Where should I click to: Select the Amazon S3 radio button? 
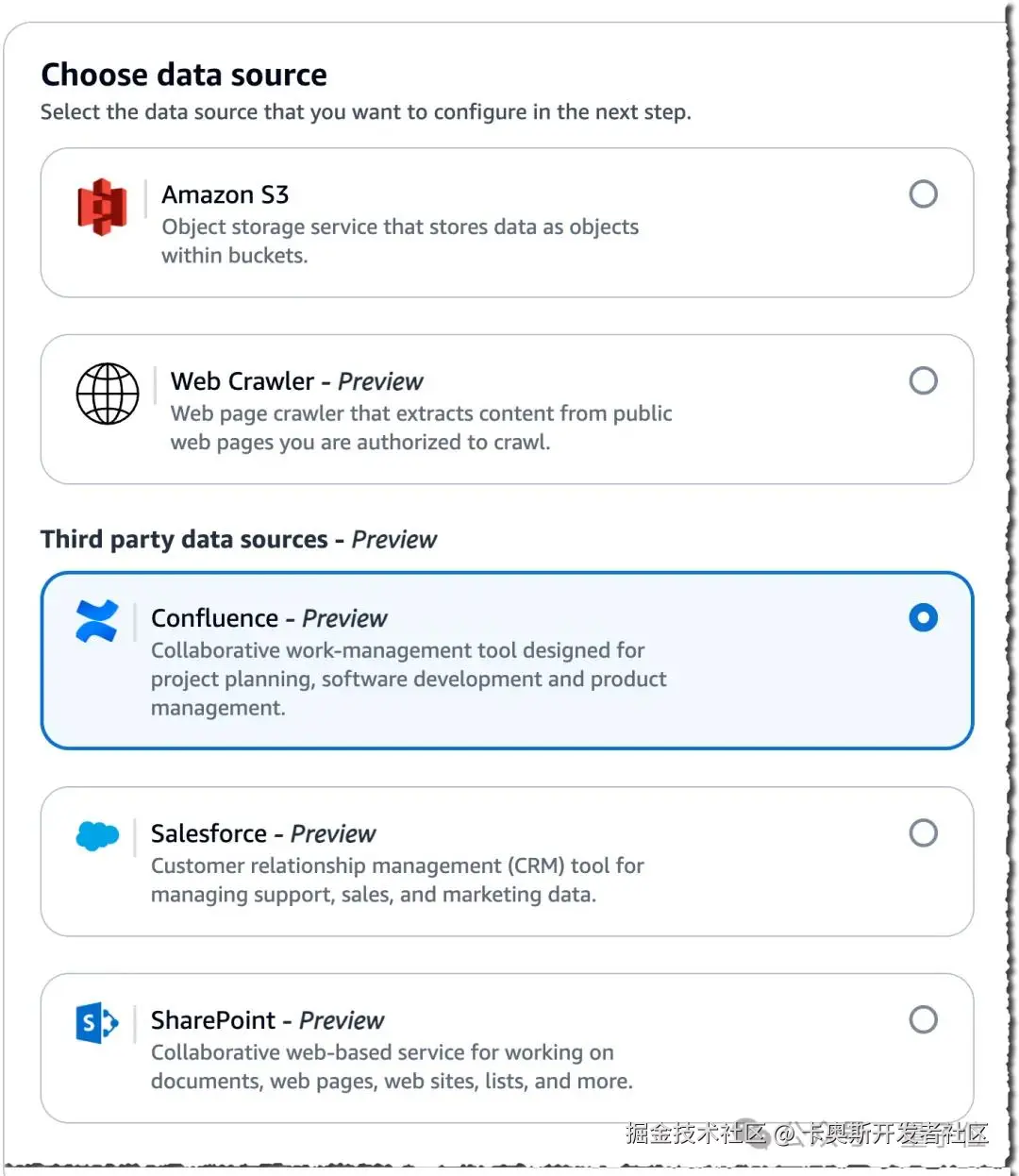(923, 194)
